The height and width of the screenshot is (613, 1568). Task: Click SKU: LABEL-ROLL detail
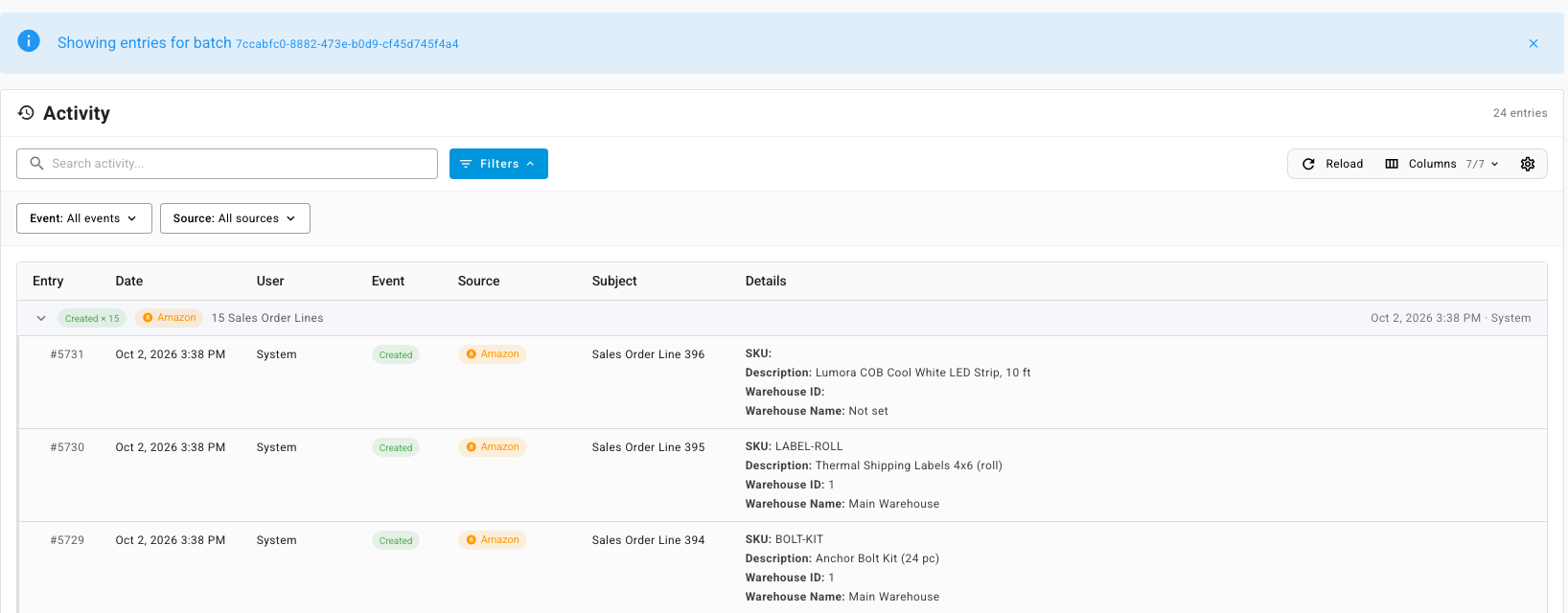[795, 446]
